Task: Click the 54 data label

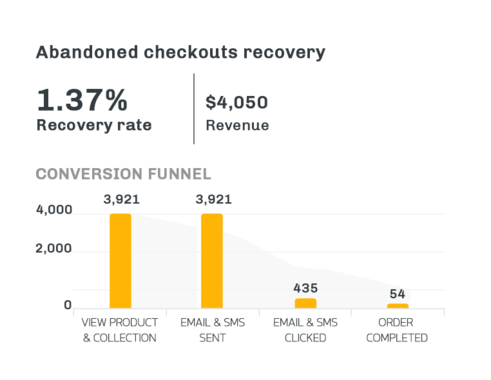Action: click(397, 294)
